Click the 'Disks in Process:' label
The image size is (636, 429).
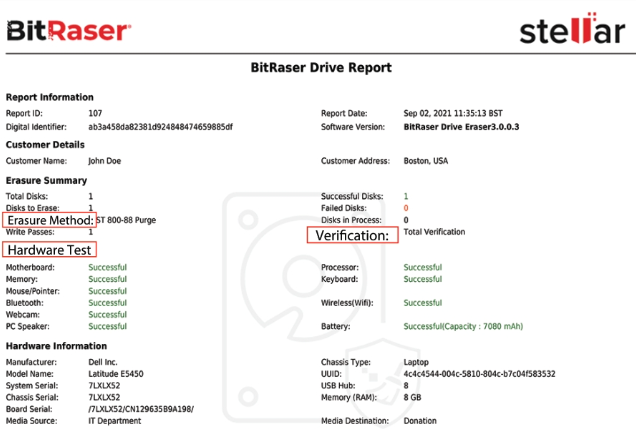pyautogui.click(x=351, y=220)
